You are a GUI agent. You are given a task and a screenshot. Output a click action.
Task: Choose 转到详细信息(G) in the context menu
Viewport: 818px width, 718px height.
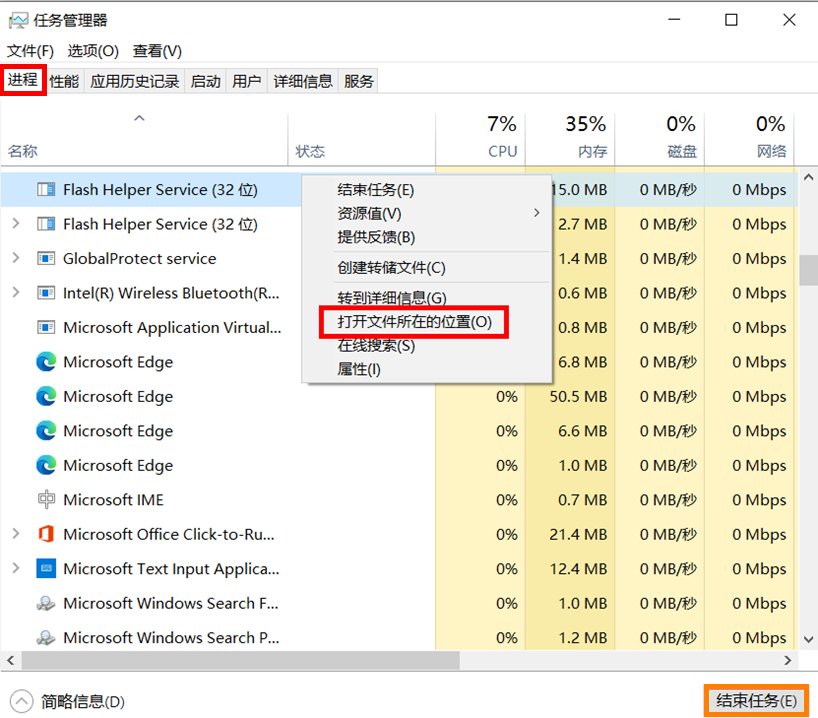tap(392, 298)
